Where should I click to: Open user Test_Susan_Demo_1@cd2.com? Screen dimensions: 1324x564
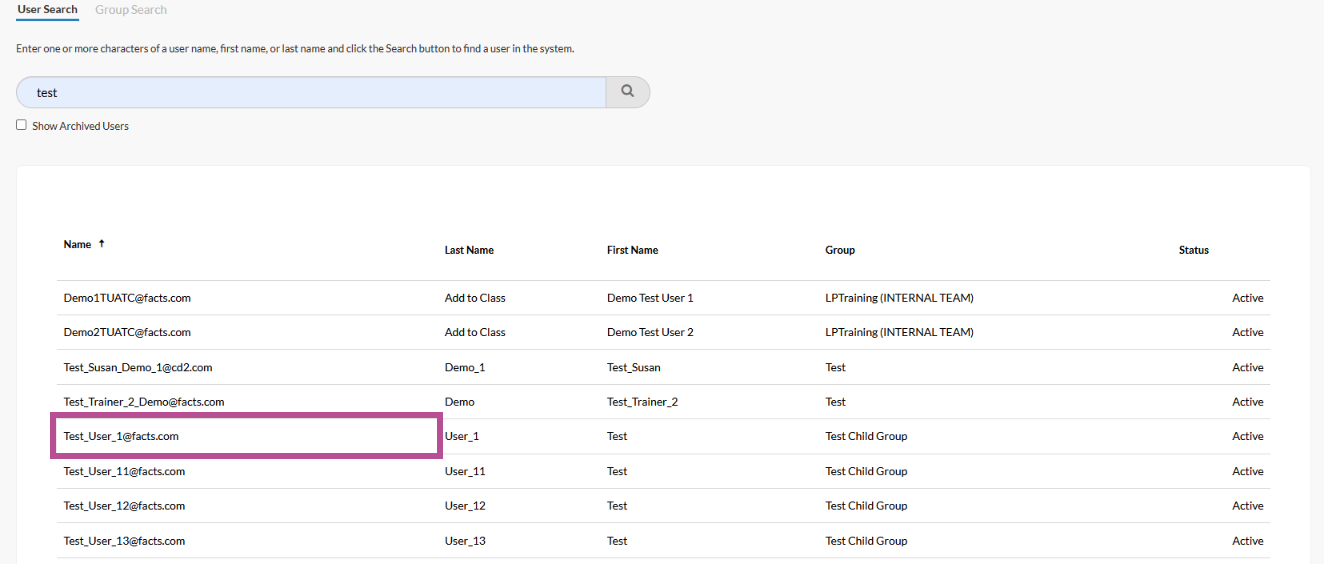138,367
